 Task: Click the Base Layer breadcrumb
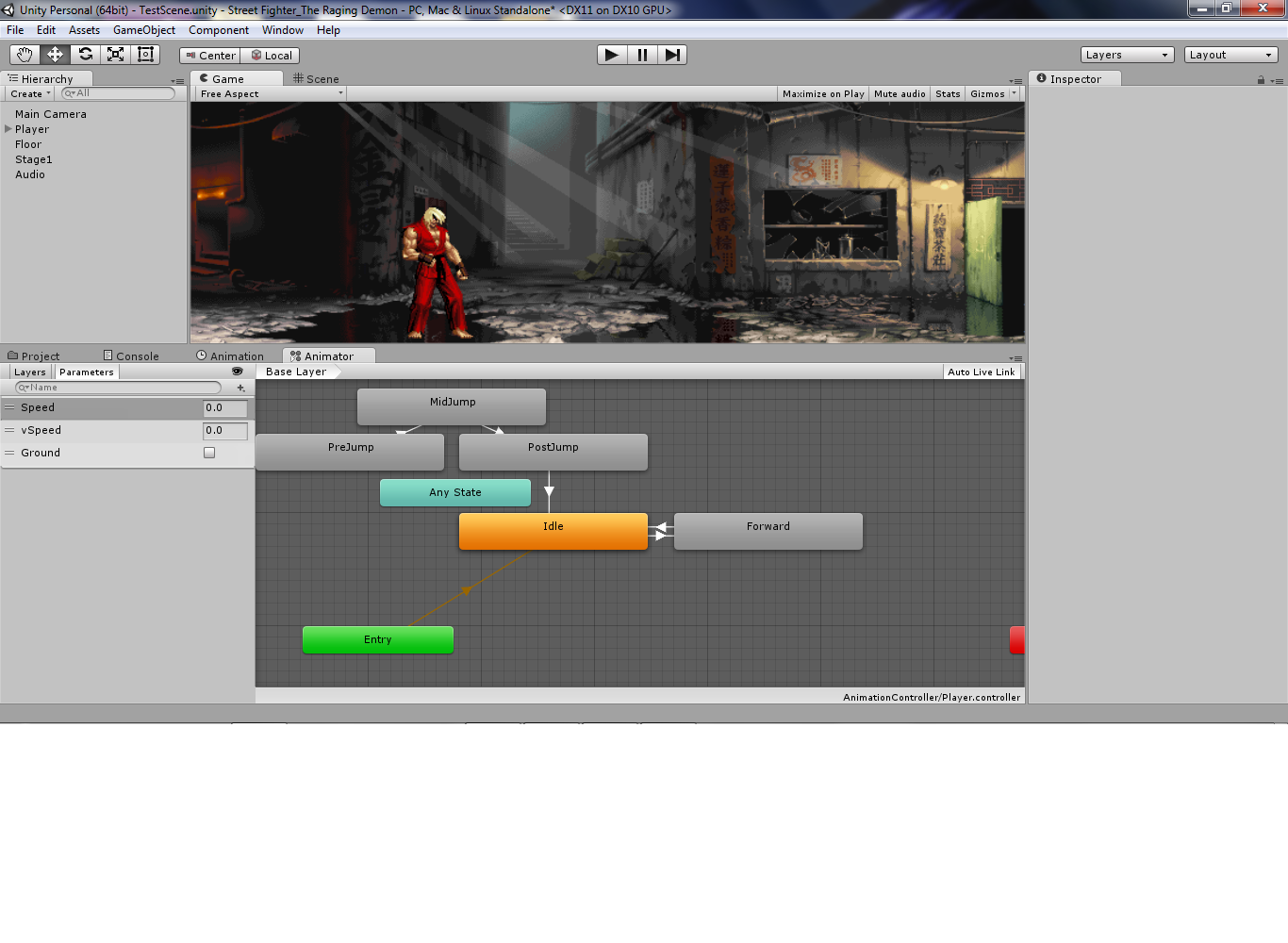pos(296,372)
